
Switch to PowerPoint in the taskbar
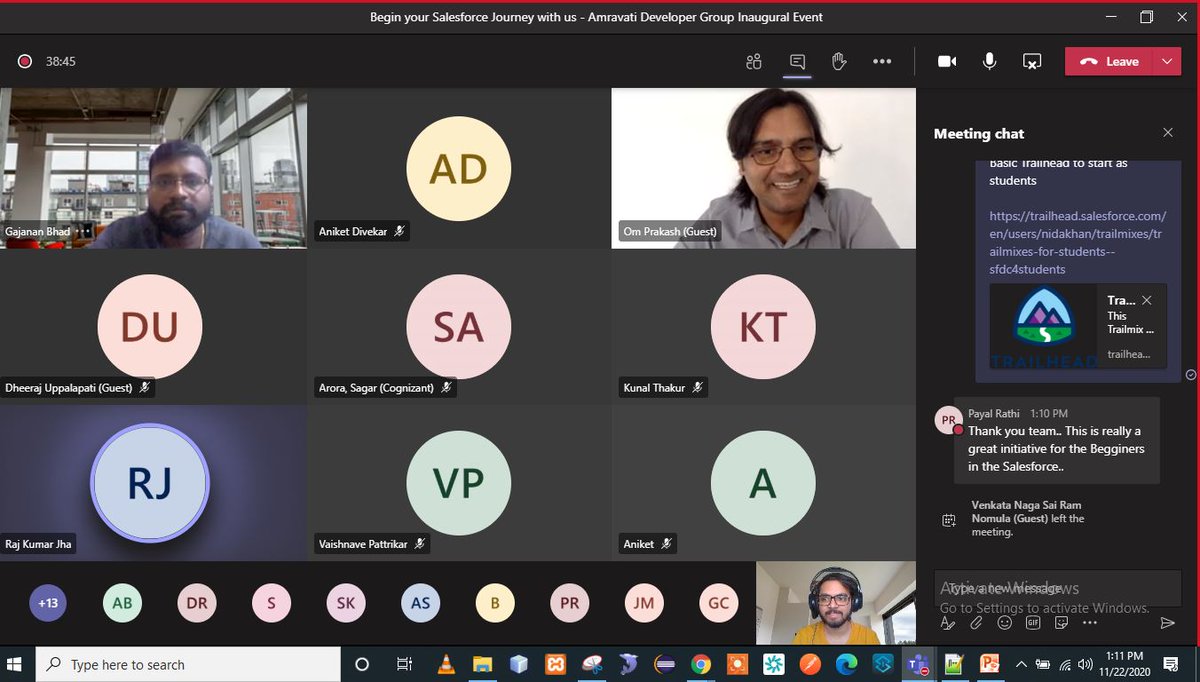(x=990, y=664)
